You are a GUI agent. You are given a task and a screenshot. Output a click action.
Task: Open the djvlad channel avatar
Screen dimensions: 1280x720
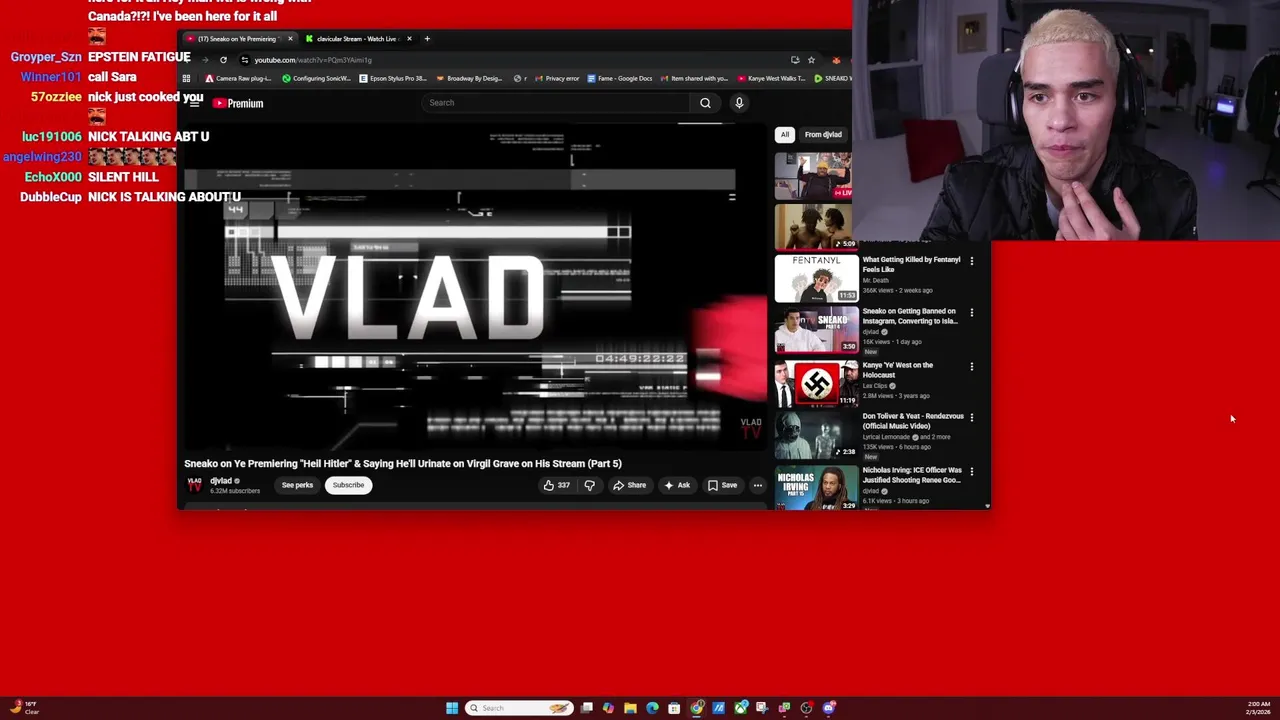[x=195, y=485]
